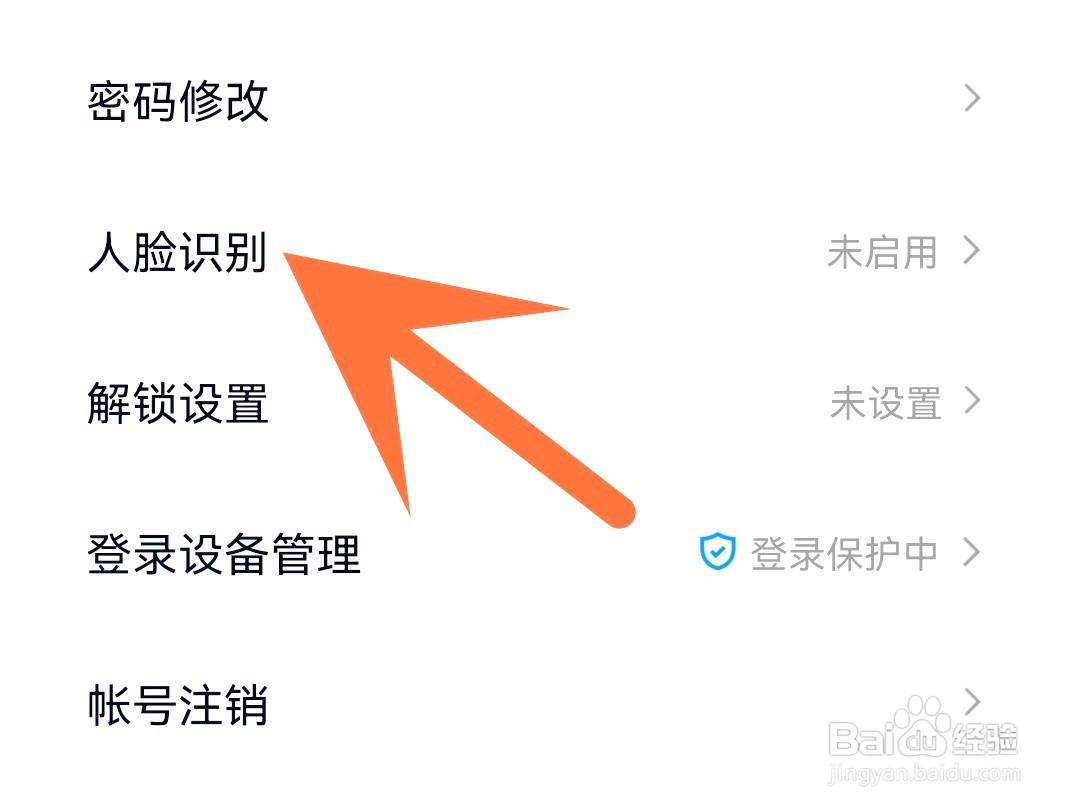Tap the 未启用 status for face recognition

click(x=883, y=252)
